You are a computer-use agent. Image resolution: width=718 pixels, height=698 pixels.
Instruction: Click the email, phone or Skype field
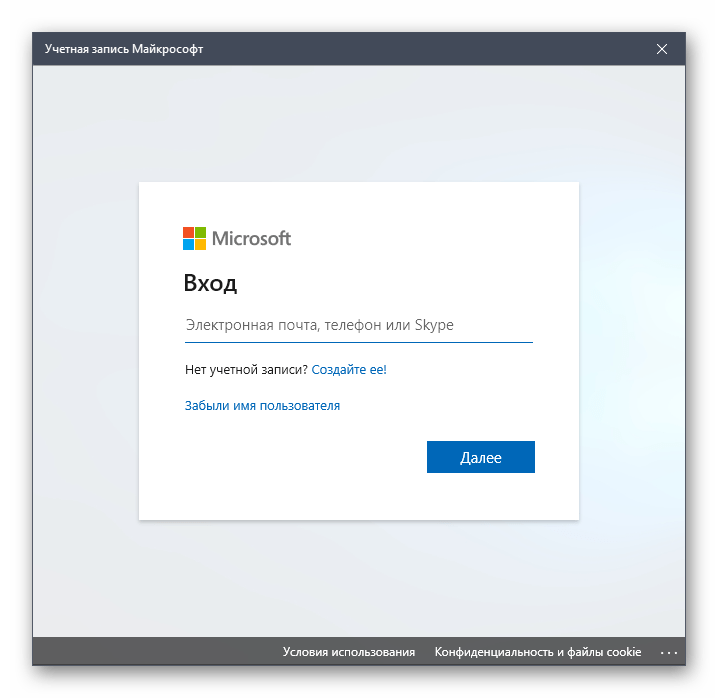(x=359, y=325)
